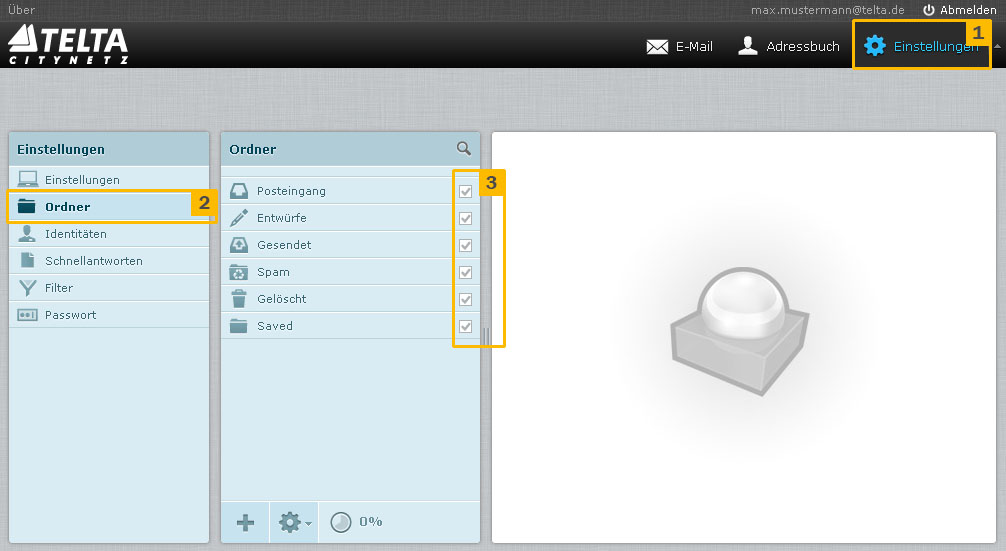Click the document icon beside Schnellantworten
Viewport: 1006px width, 551px height.
[x=28, y=260]
